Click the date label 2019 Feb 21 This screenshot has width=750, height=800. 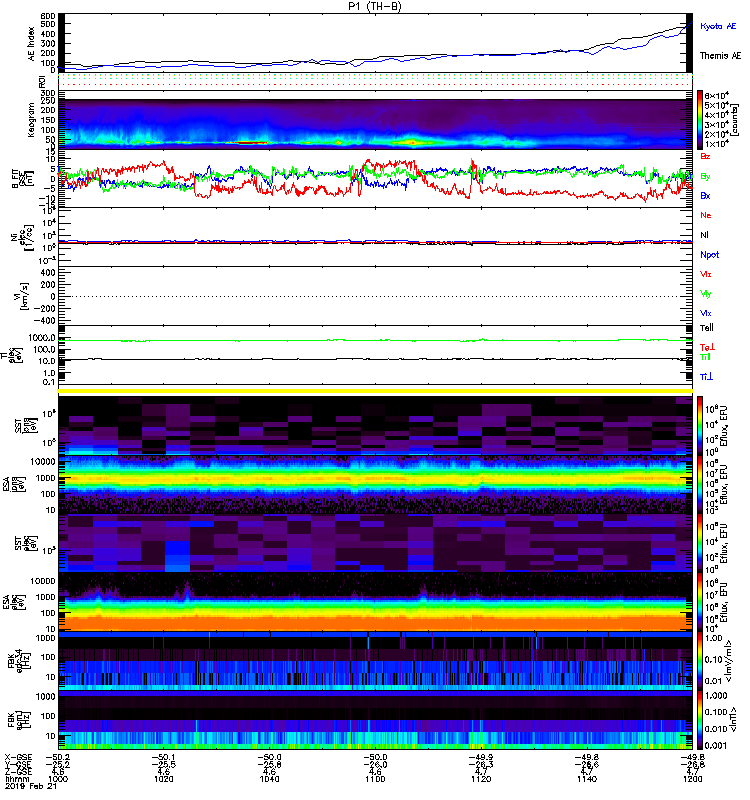31,786
